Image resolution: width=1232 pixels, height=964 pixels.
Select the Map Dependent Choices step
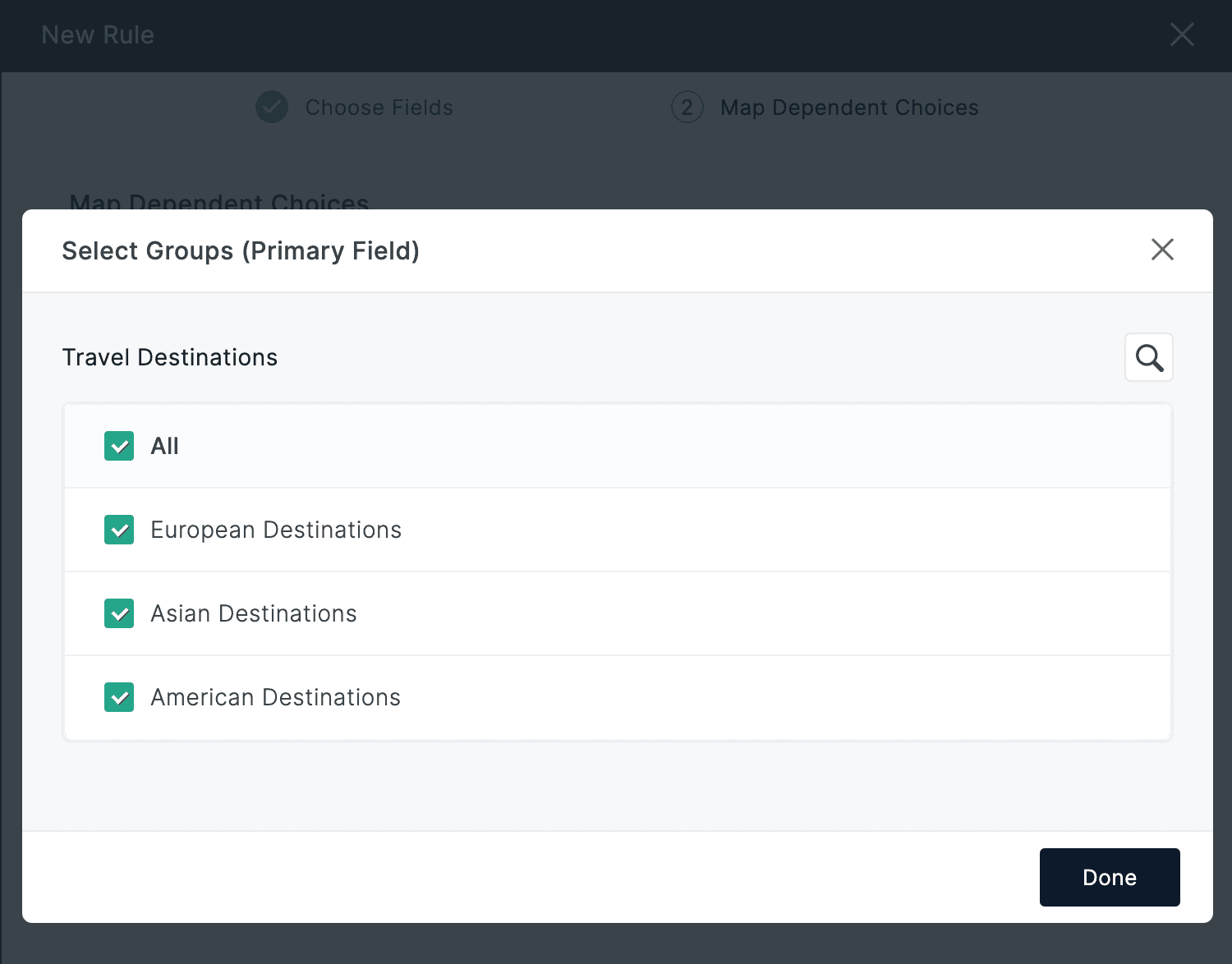coord(848,108)
